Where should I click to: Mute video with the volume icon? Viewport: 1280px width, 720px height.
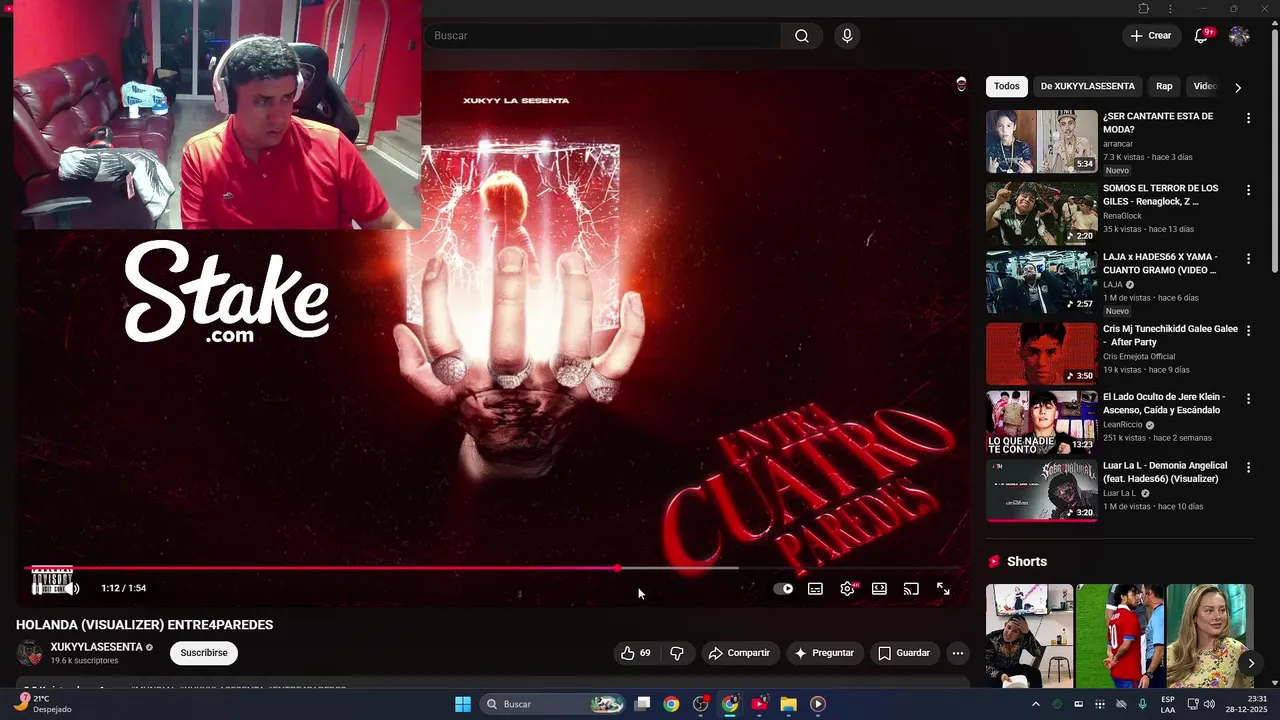pyautogui.click(x=74, y=588)
